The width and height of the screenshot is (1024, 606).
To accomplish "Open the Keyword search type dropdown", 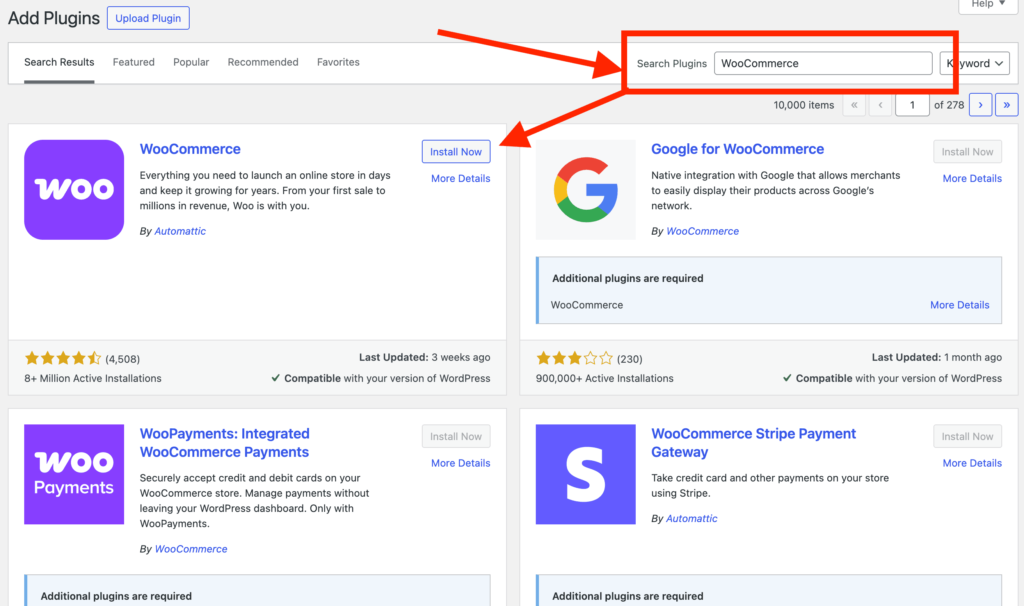I will (975, 63).
